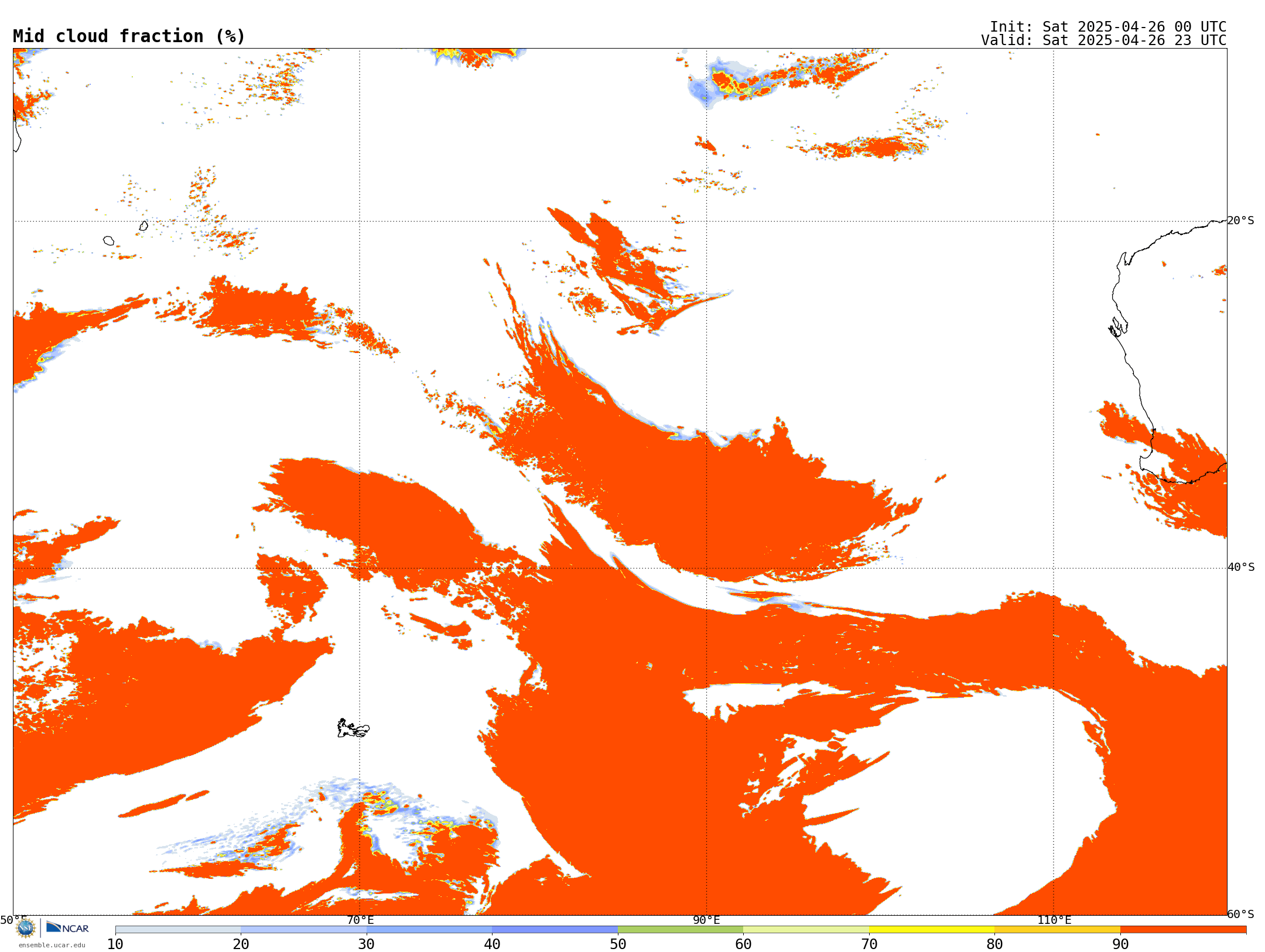Click the colorbar tick label 20
This screenshot has width=1265, height=952.
tap(241, 944)
